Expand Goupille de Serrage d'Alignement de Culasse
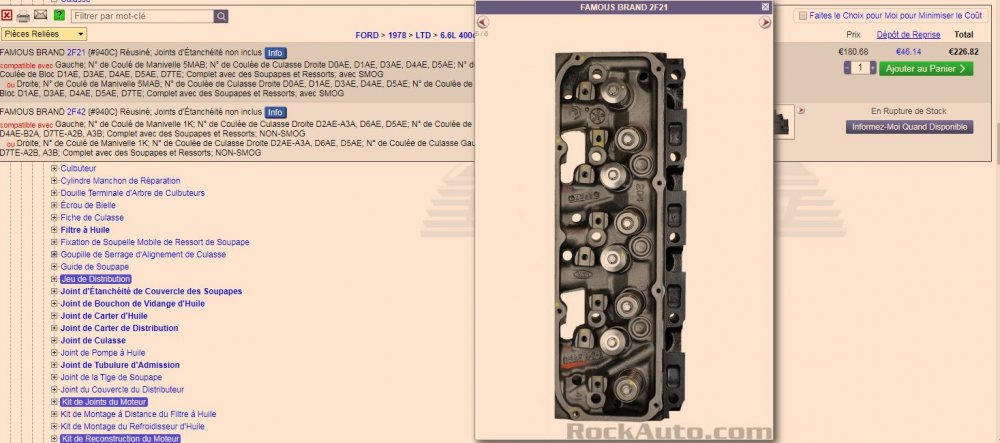 pyautogui.click(x=54, y=254)
